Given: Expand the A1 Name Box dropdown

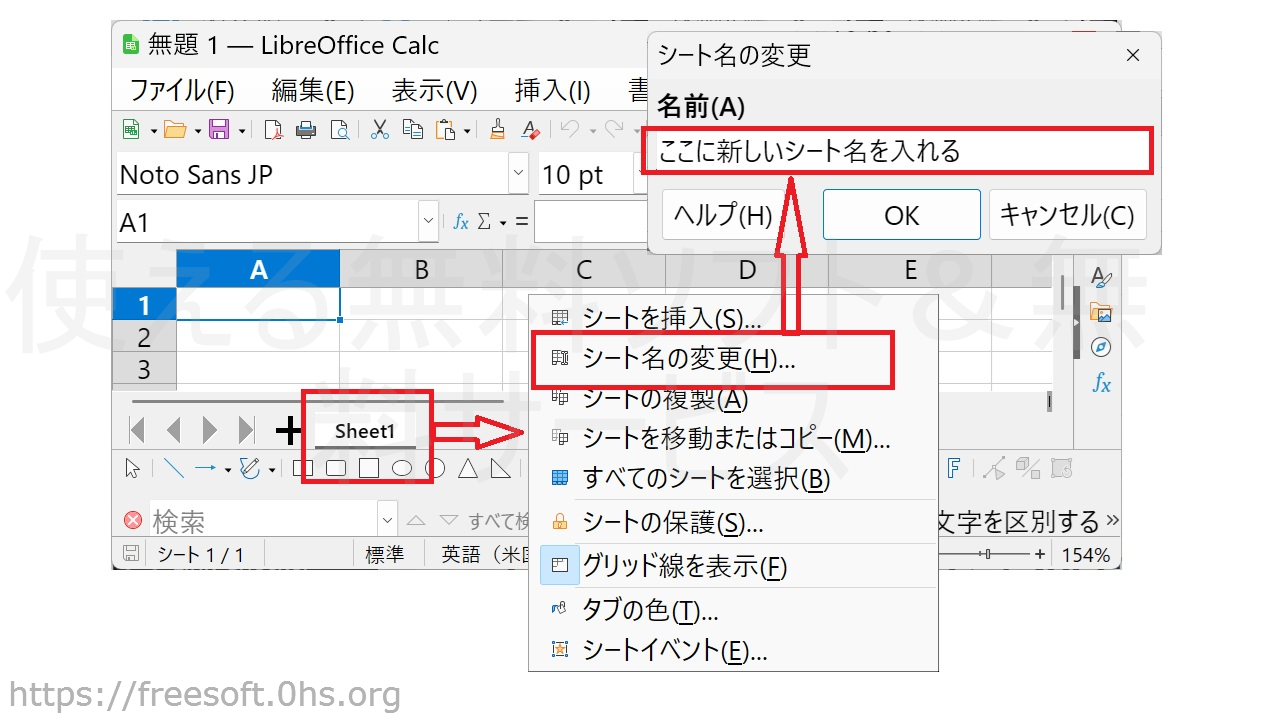Looking at the screenshot, I should [x=428, y=222].
